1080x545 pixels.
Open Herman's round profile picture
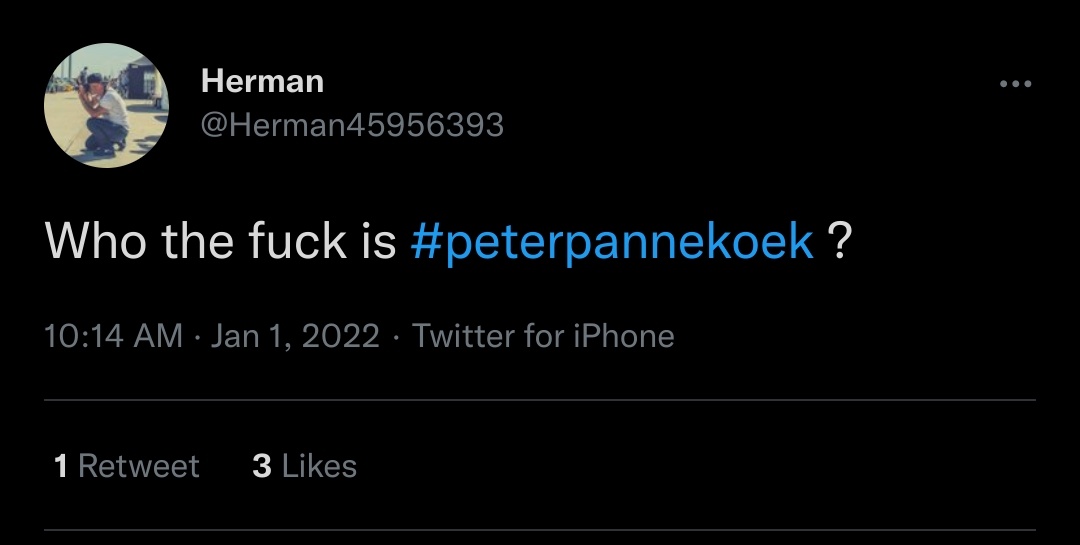[x=106, y=105]
